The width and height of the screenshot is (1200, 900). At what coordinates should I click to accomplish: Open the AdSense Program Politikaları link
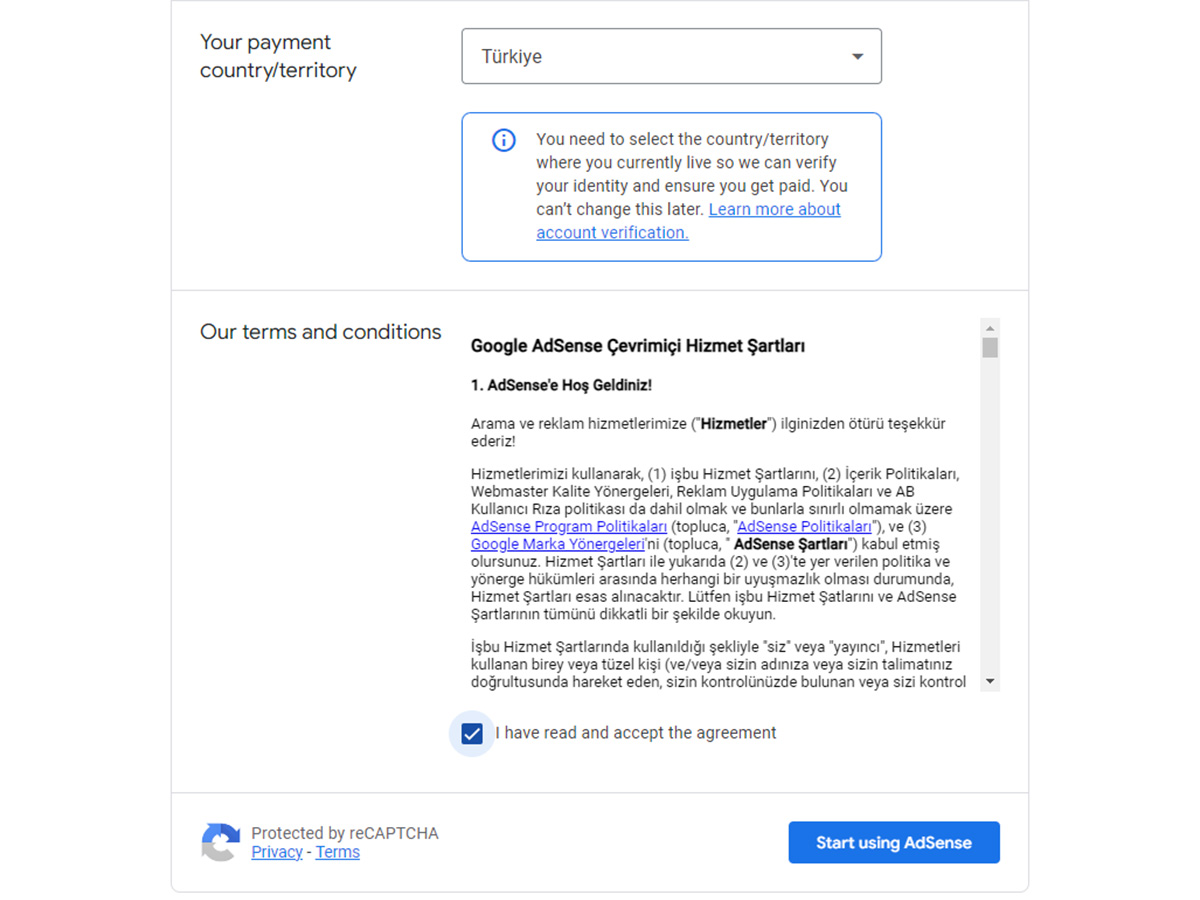[x=569, y=527]
